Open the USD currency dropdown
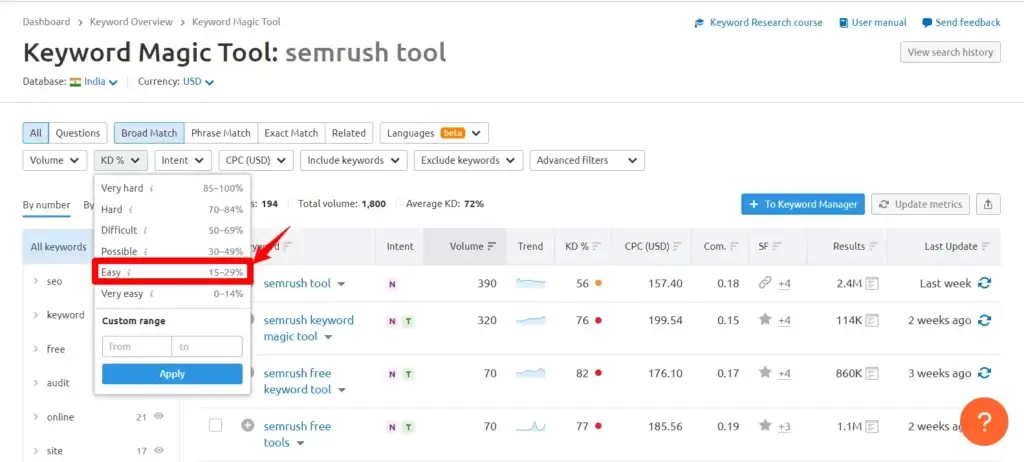This screenshot has width=1024, height=462. pyautogui.click(x=198, y=82)
